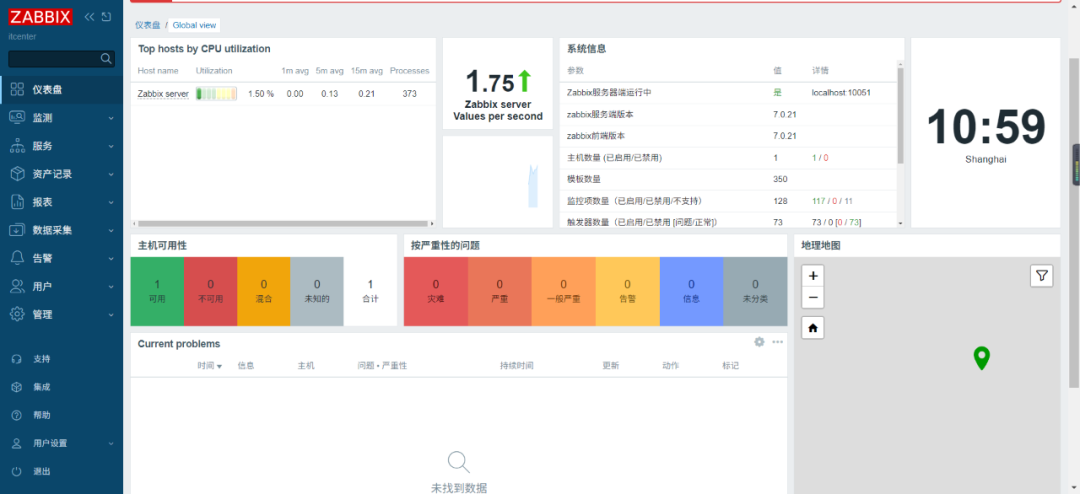Click the 模板数量 350 value
The width and height of the screenshot is (1080, 494).
point(780,179)
